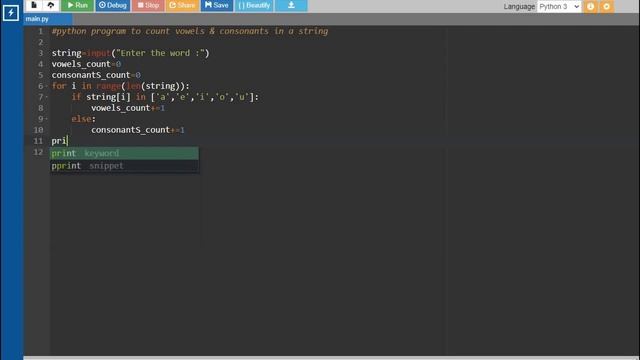Collapse the if block fold arrow on line 7
The width and height of the screenshot is (640, 360).
47,97
